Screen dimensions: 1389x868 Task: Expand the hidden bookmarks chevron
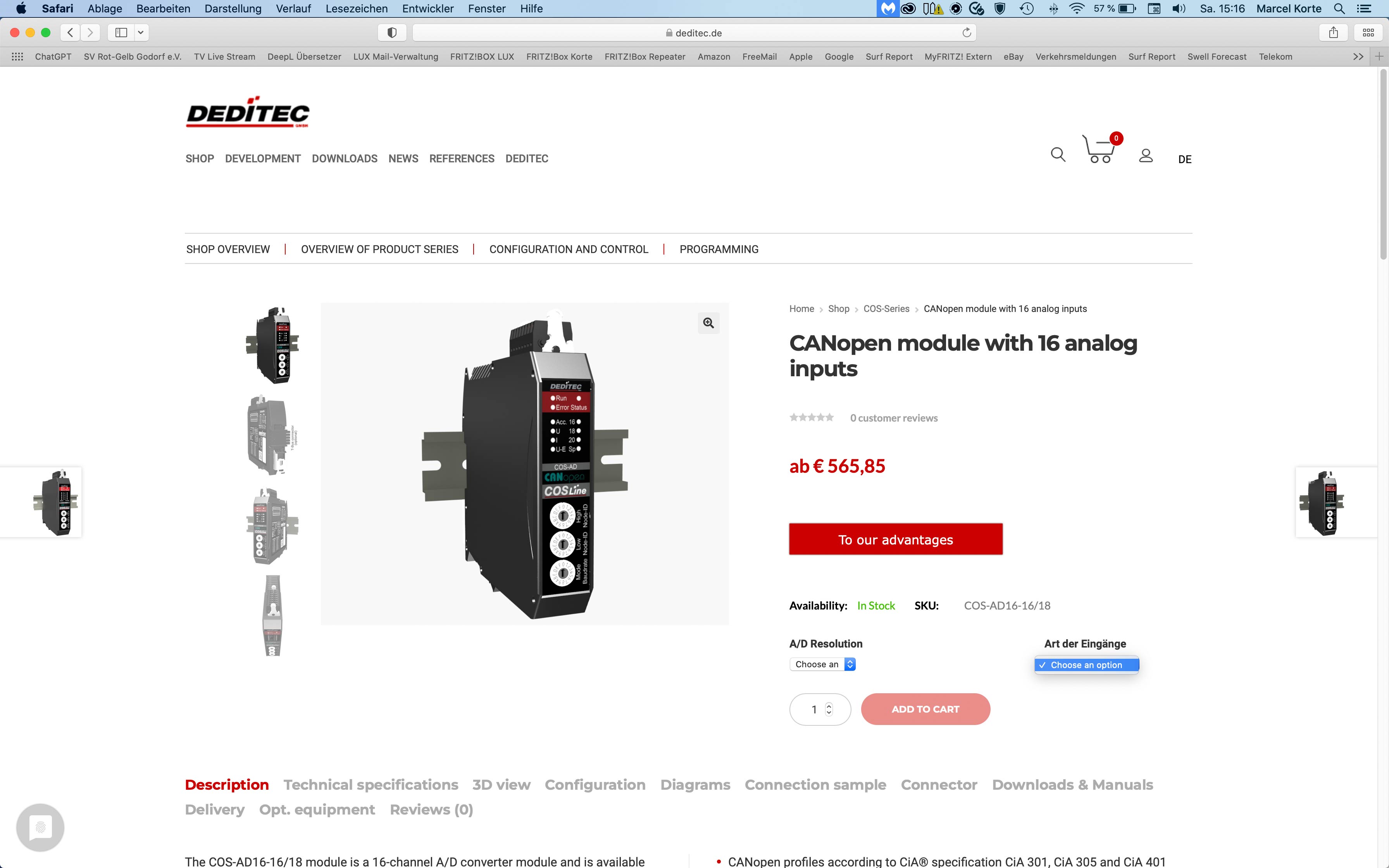(1358, 57)
